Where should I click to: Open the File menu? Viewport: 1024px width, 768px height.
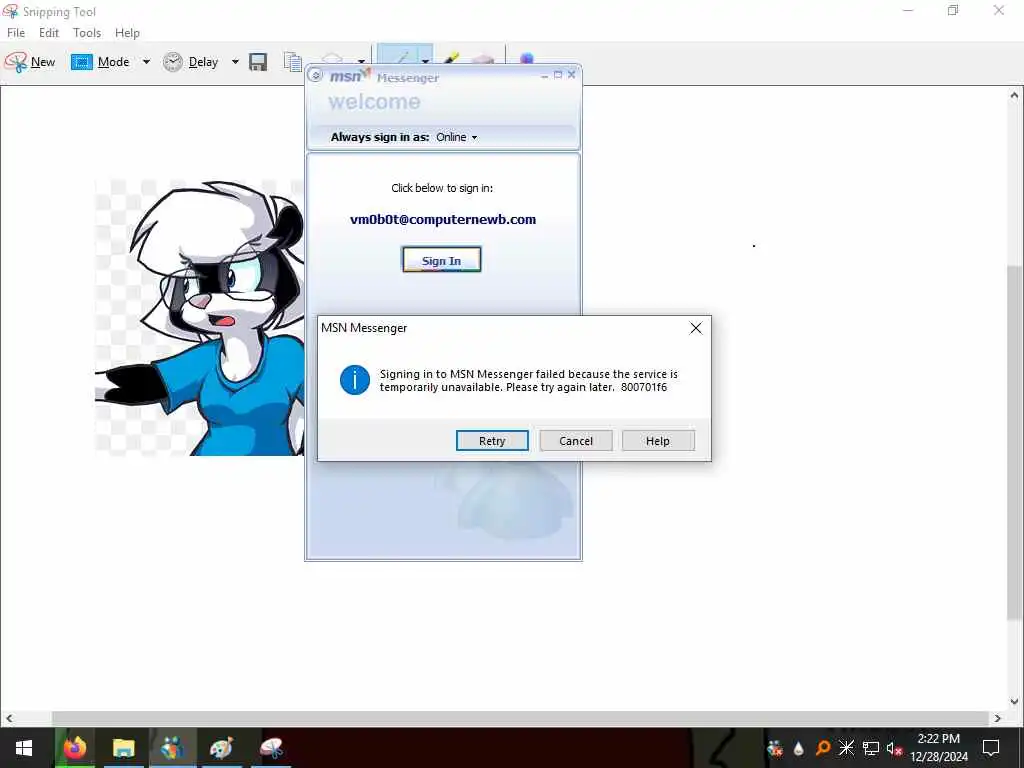[x=16, y=33]
